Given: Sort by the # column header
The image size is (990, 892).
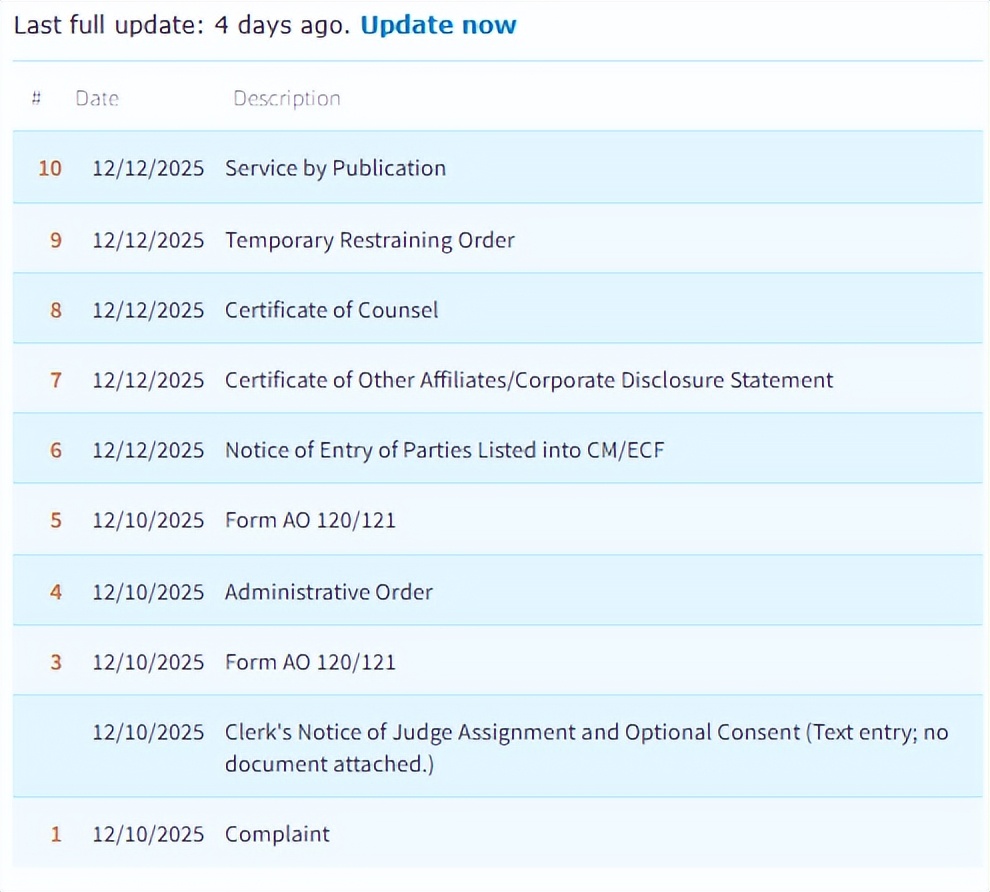Looking at the screenshot, I should 36,98.
